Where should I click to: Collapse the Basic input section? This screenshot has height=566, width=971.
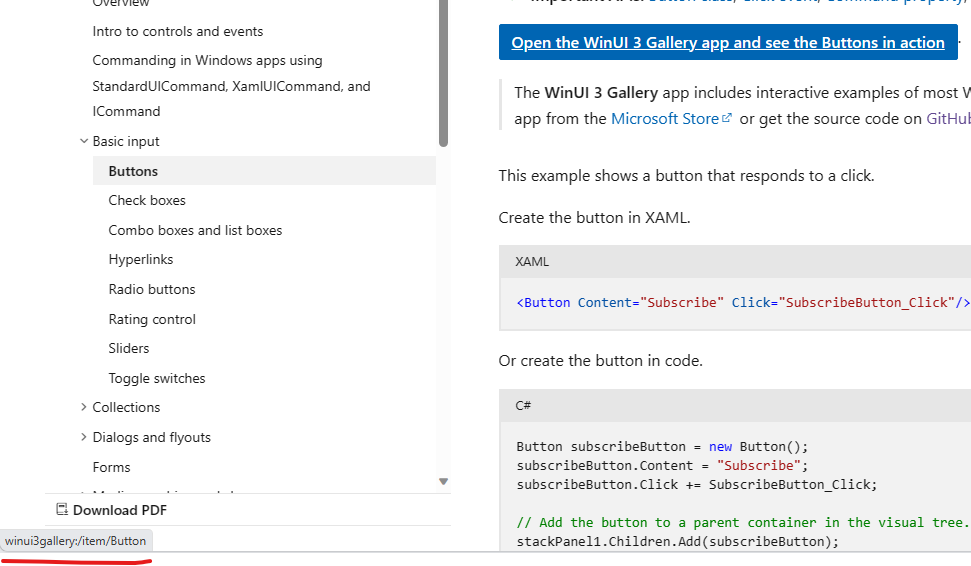(x=84, y=142)
